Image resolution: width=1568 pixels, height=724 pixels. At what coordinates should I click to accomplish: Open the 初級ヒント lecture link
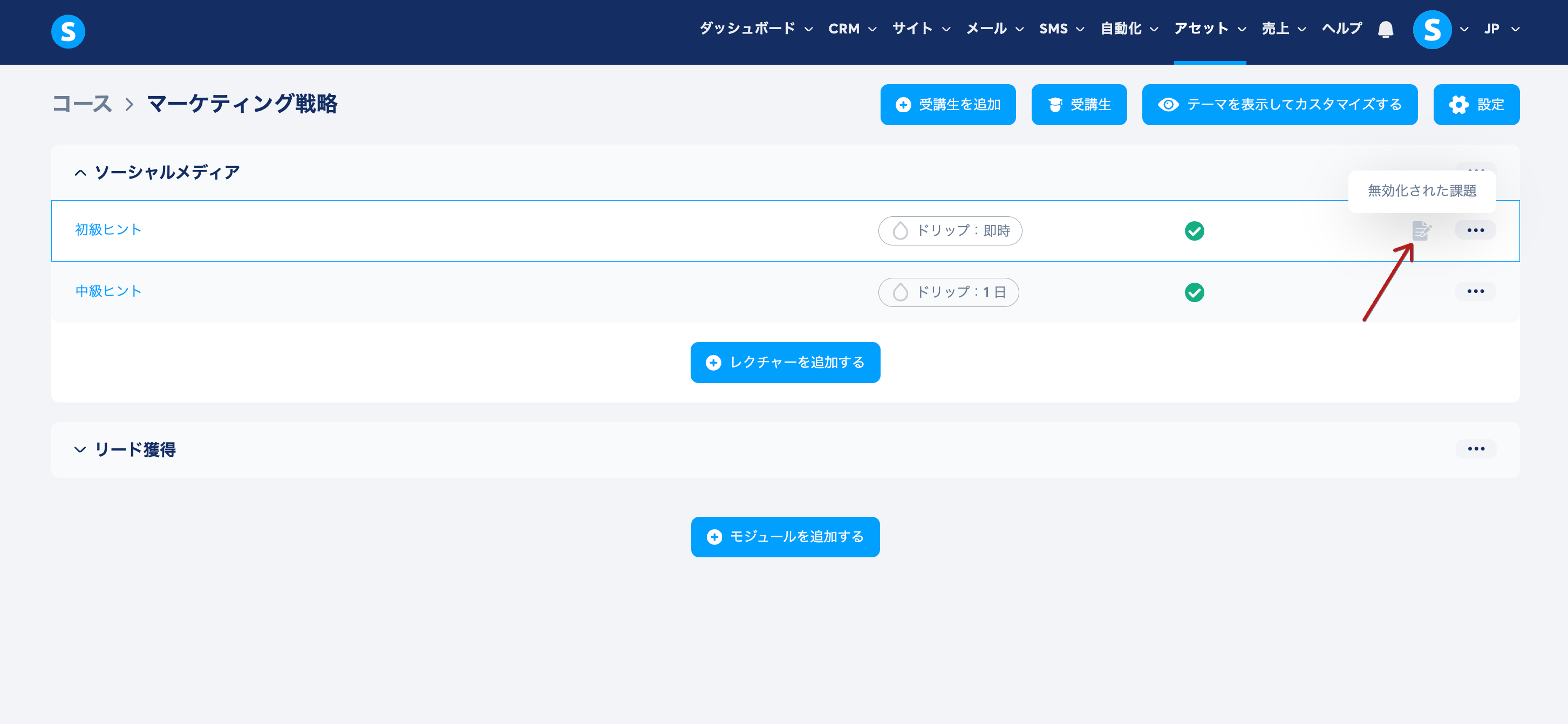click(x=108, y=230)
